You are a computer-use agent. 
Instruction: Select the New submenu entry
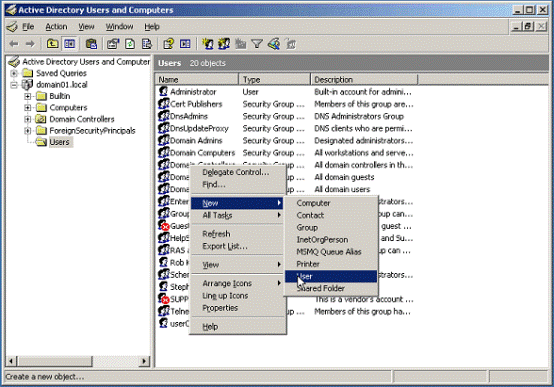(238, 203)
